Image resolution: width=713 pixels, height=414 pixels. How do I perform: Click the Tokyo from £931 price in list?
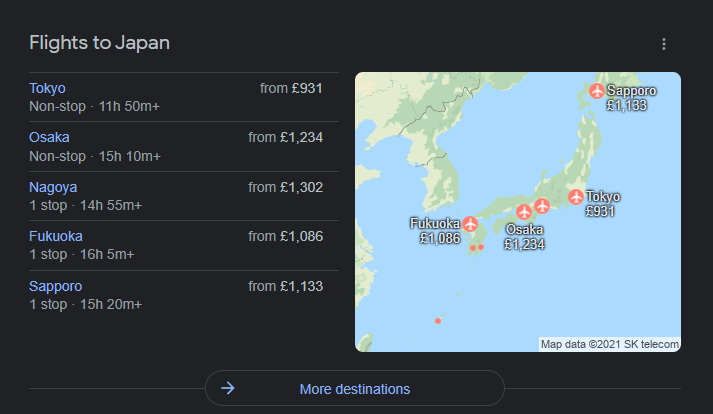click(x=291, y=88)
